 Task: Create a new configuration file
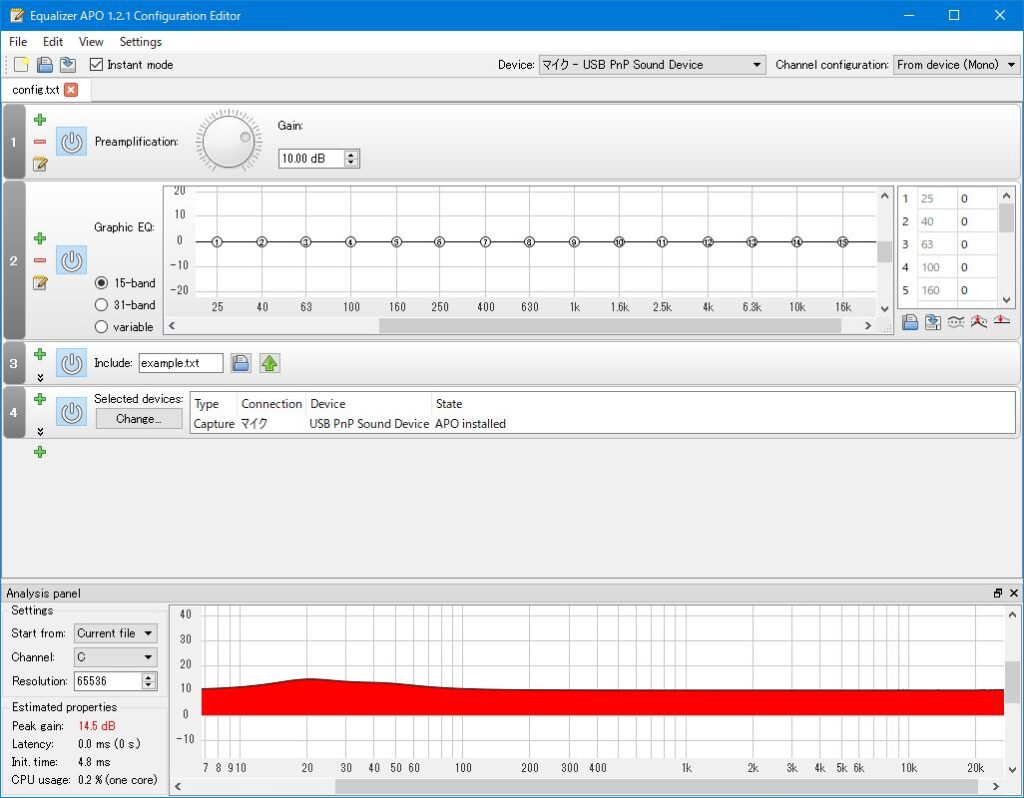tap(18, 64)
